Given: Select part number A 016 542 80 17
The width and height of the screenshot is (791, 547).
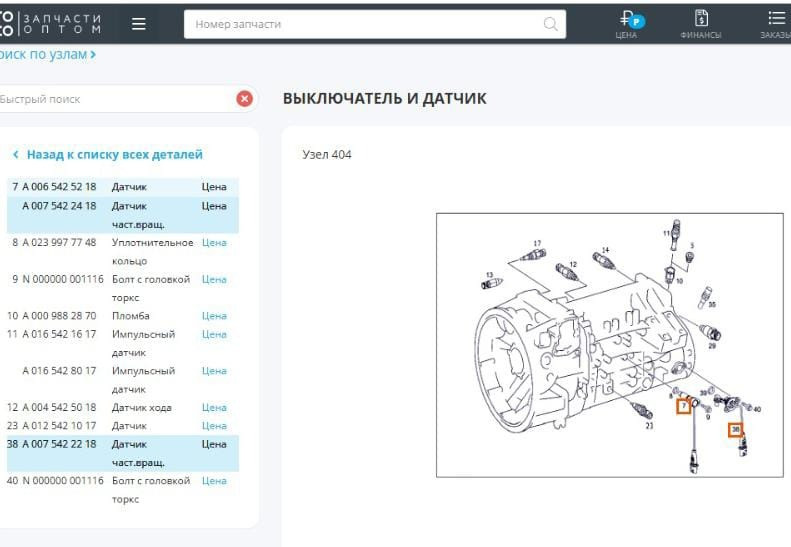Looking at the screenshot, I should pyautogui.click(x=59, y=371).
